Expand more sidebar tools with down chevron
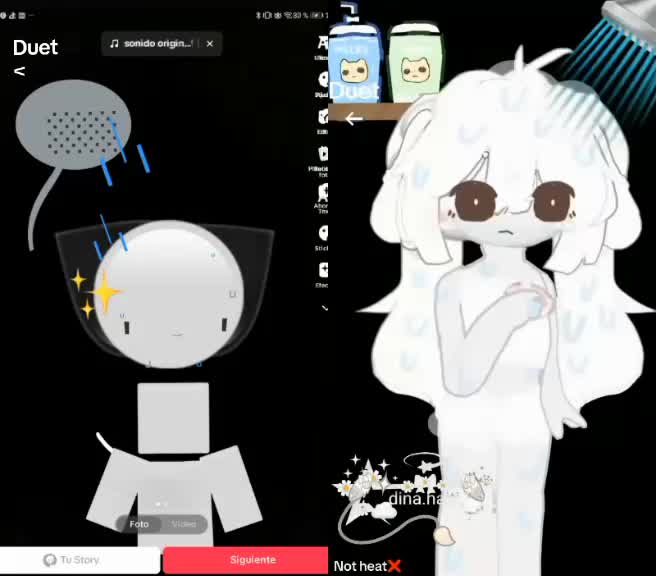The height and width of the screenshot is (576, 656). 324,308
